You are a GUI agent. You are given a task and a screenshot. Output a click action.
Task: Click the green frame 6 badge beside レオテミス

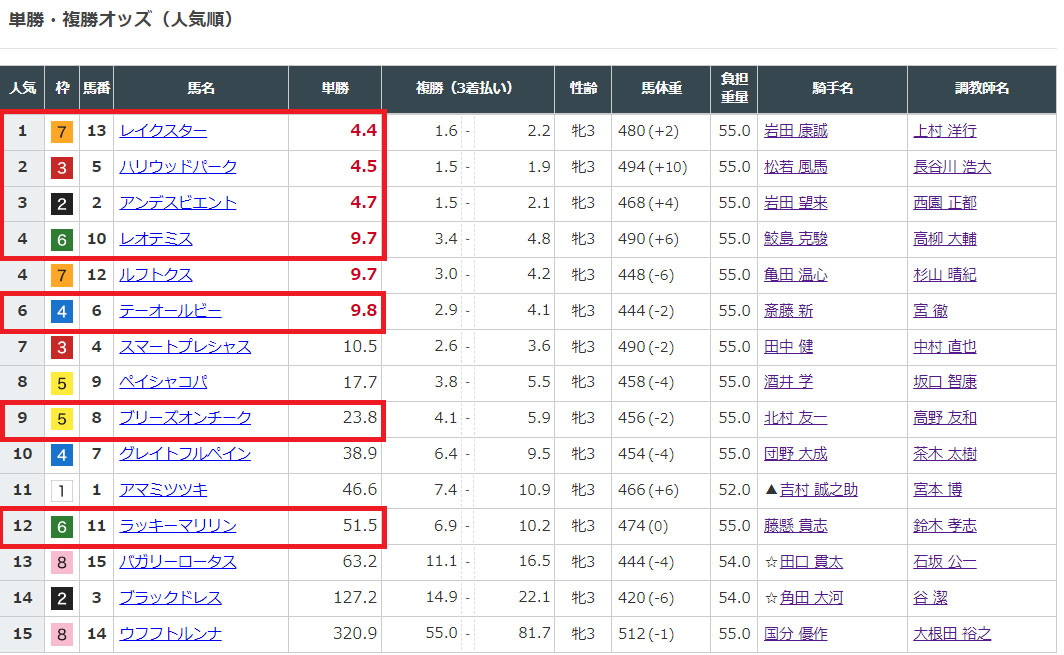click(x=61, y=239)
